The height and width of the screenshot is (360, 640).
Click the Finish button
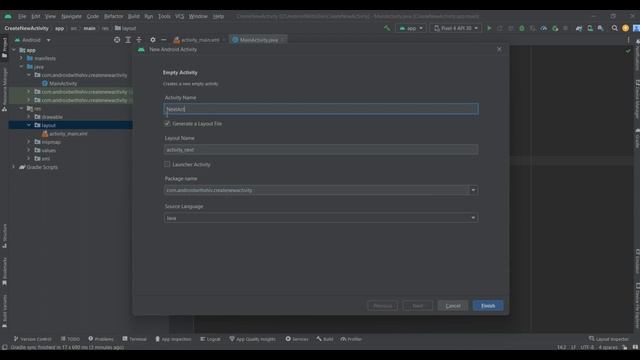pyautogui.click(x=488, y=306)
